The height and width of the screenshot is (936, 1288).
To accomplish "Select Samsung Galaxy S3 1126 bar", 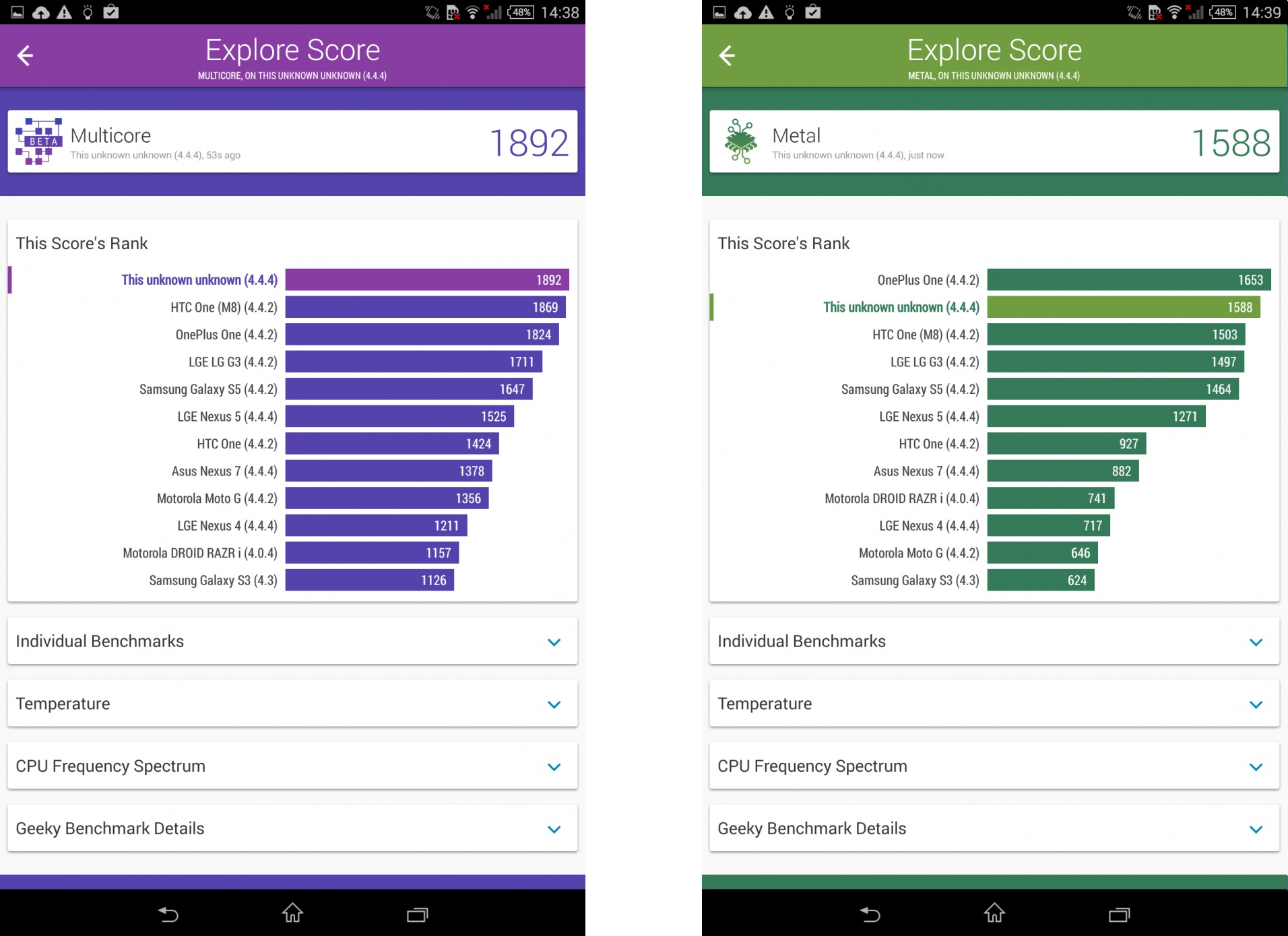I will click(x=370, y=580).
